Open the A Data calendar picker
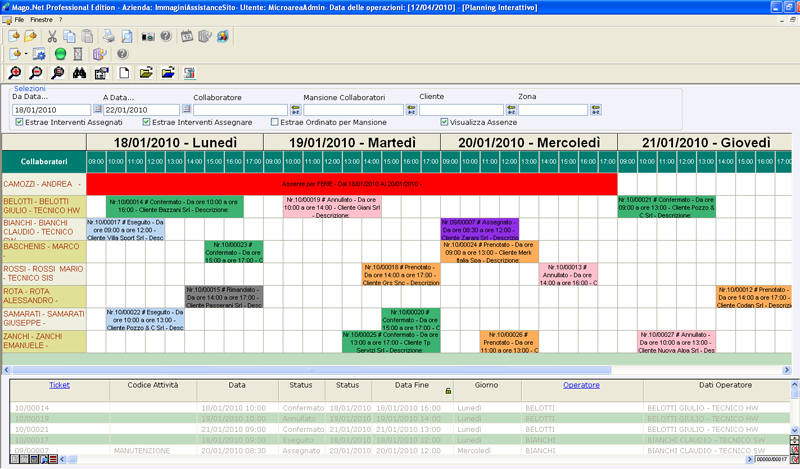The image size is (800, 469). (x=186, y=109)
